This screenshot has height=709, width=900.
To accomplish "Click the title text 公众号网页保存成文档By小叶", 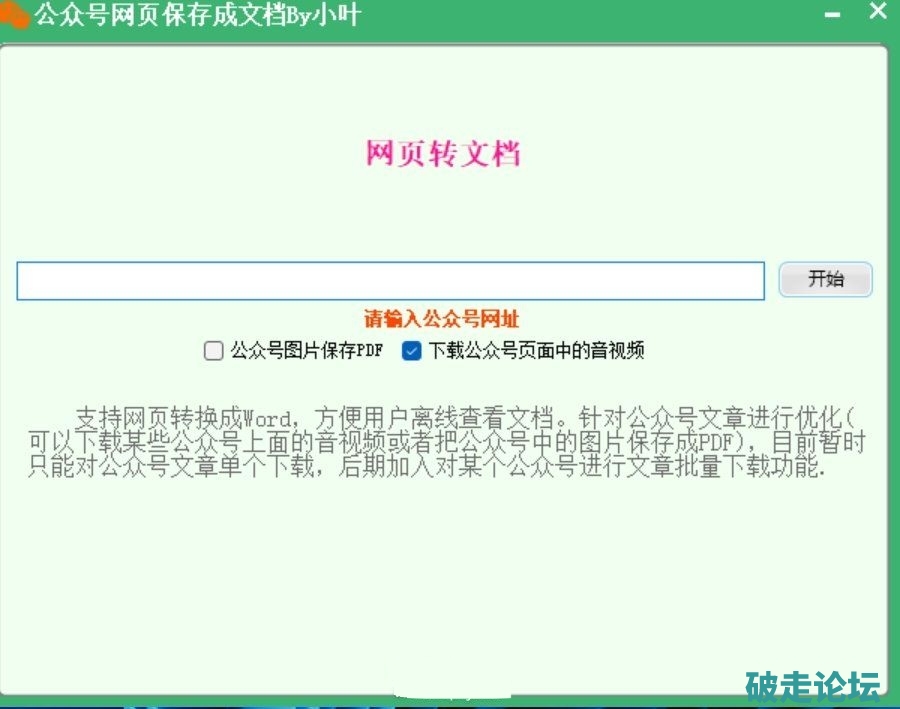I will tap(197, 16).
